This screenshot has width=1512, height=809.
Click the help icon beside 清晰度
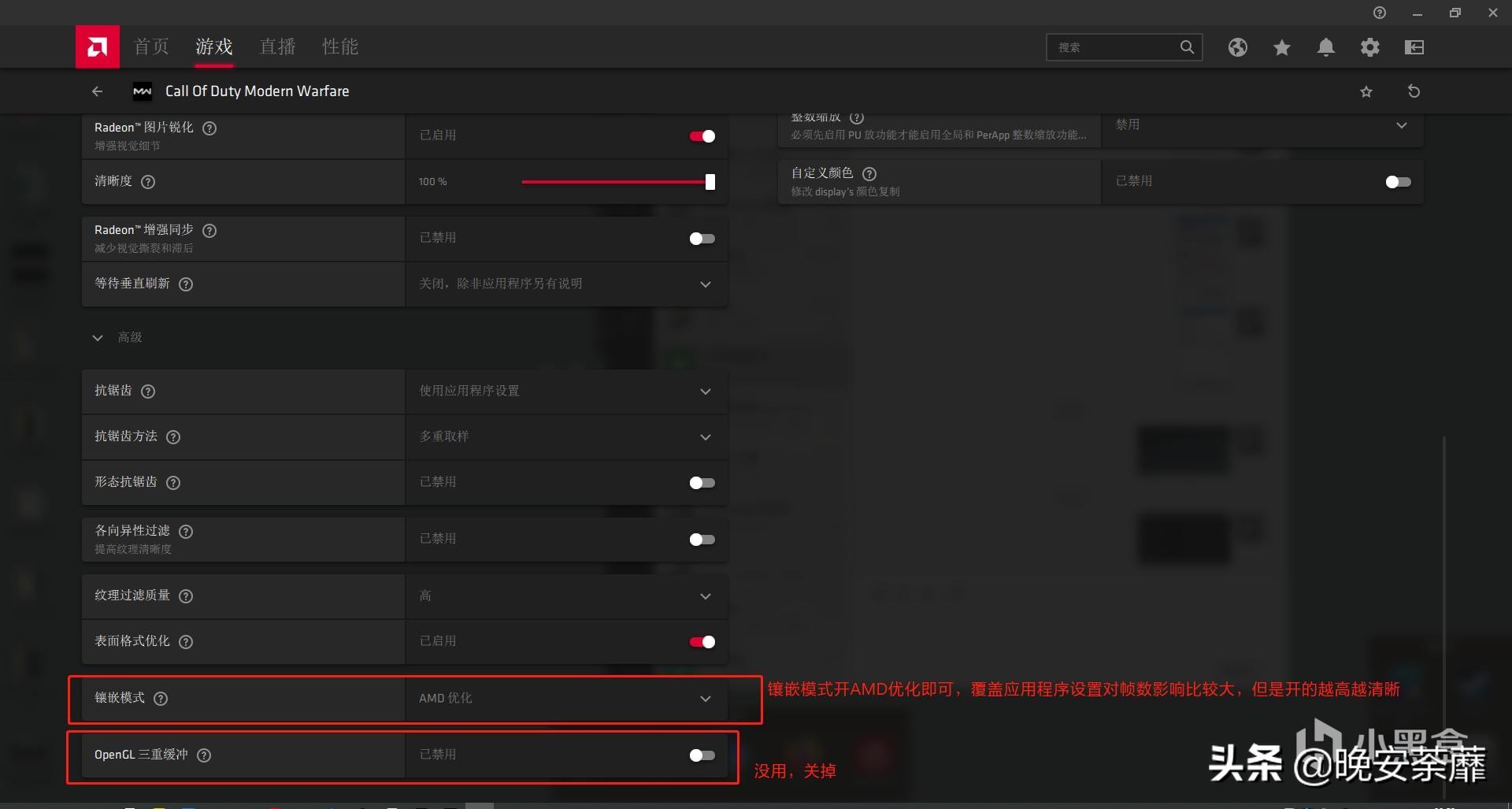(x=148, y=182)
